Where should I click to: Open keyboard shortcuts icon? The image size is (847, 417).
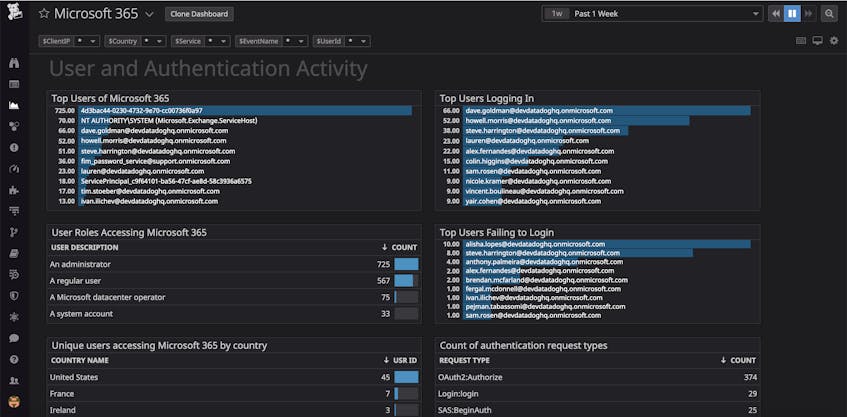coord(801,41)
